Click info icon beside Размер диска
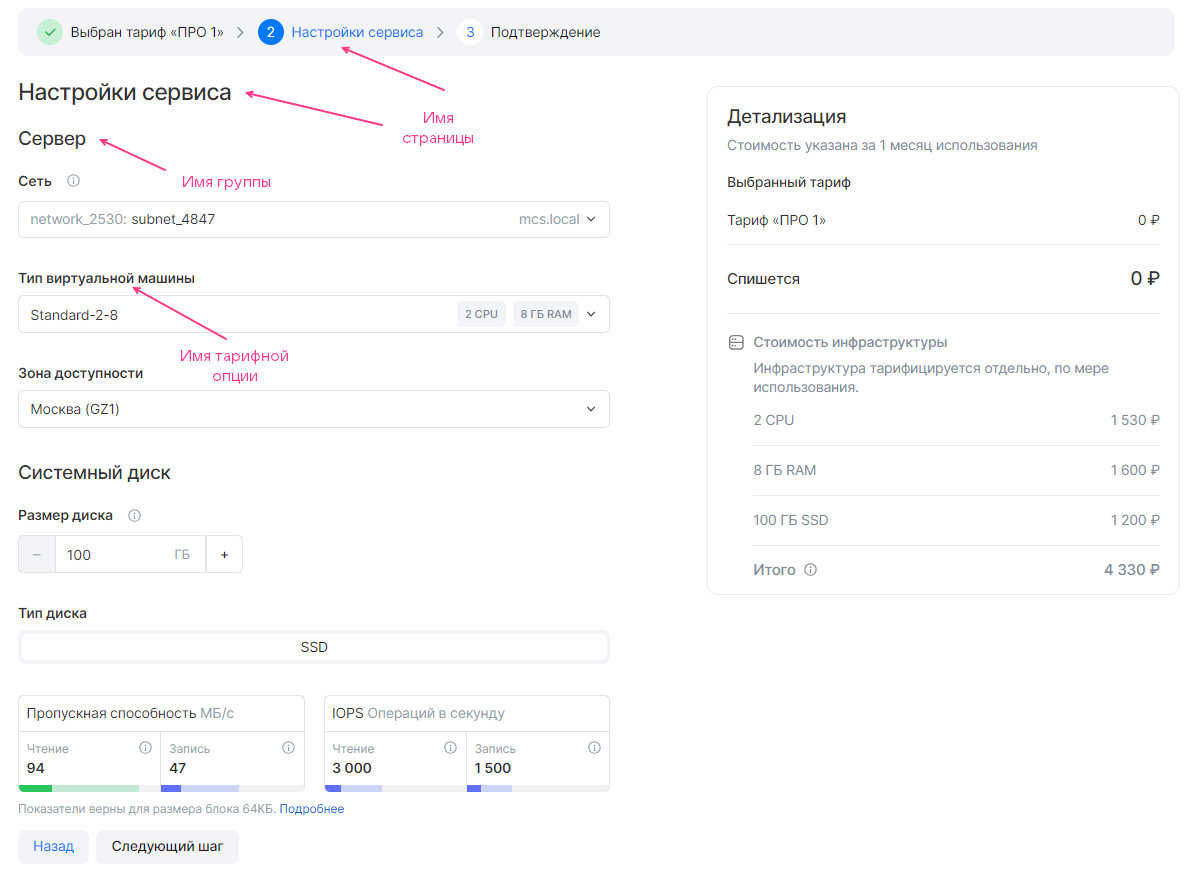Image resolution: width=1191 pixels, height=873 pixels. 134,516
